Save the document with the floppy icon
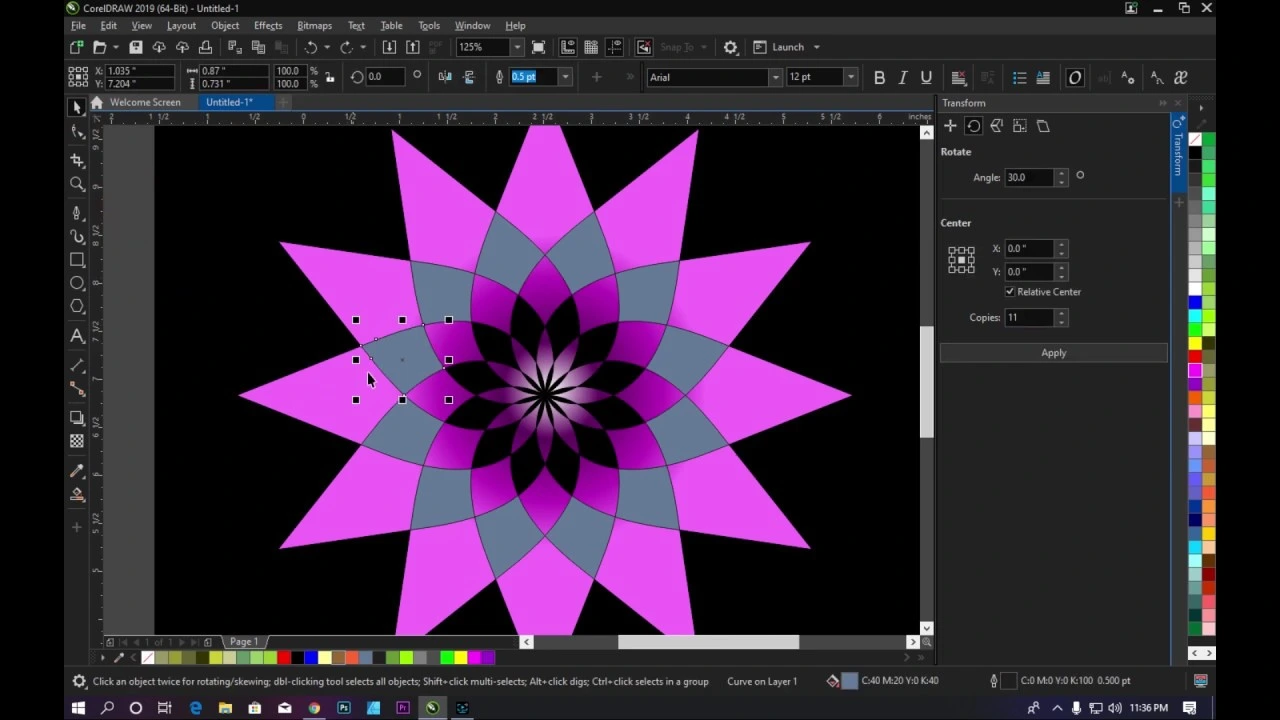The height and width of the screenshot is (720, 1280). click(x=135, y=47)
